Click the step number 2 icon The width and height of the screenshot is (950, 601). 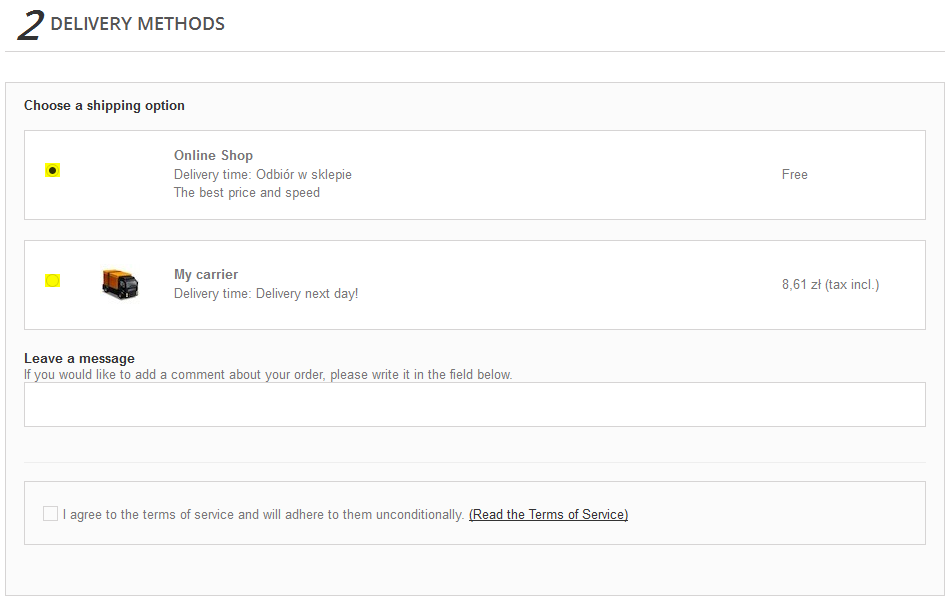point(30,25)
